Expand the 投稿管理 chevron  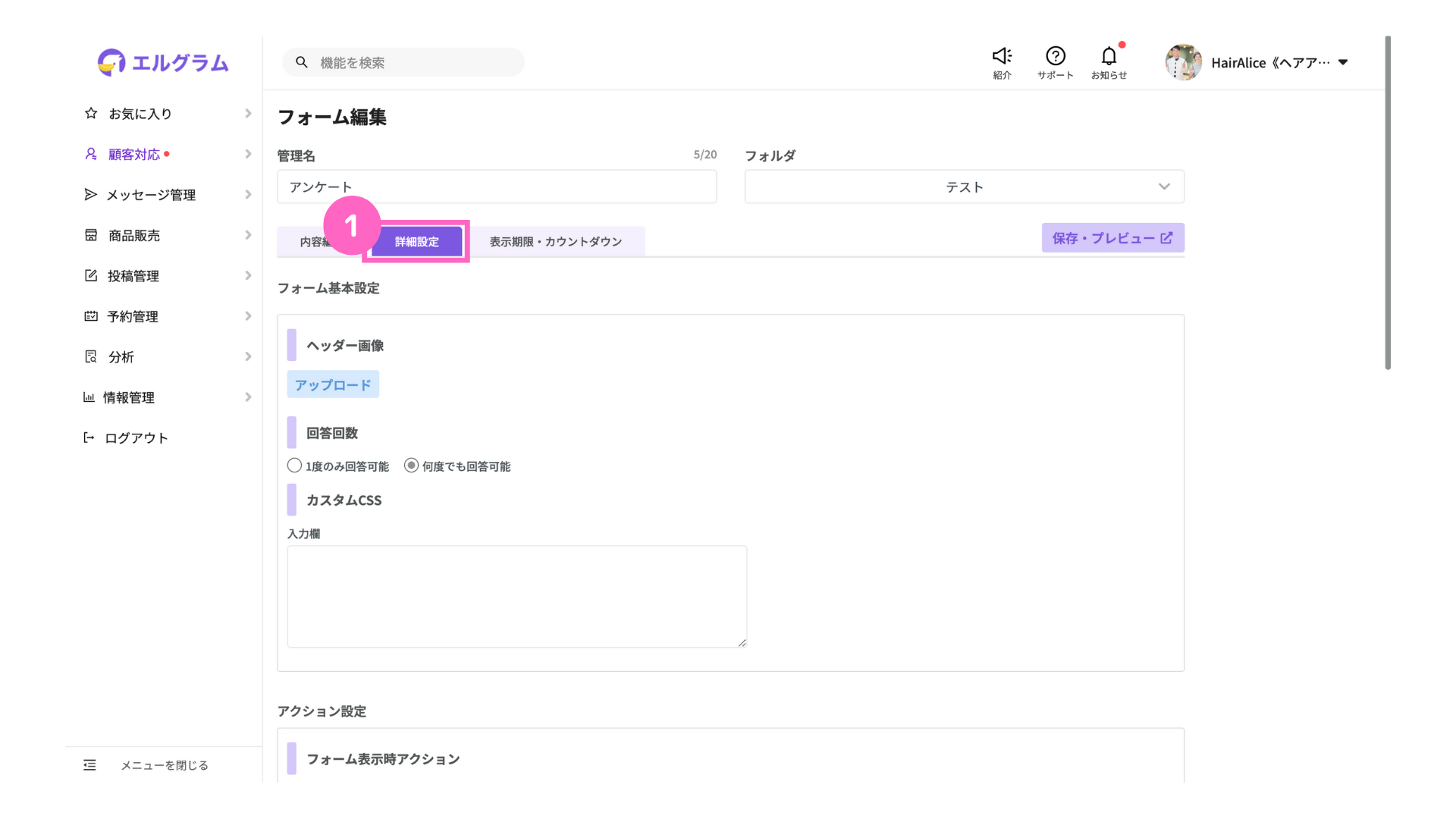pos(248,276)
